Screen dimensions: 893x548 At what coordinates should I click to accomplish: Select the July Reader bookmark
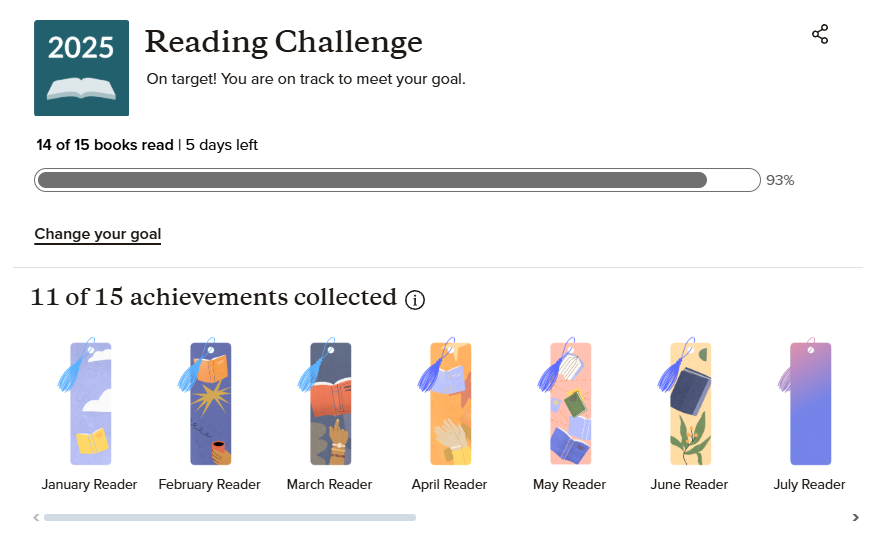point(810,403)
